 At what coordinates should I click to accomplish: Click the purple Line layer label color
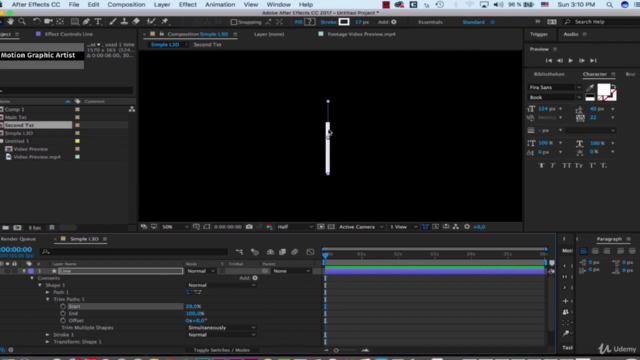point(31,271)
